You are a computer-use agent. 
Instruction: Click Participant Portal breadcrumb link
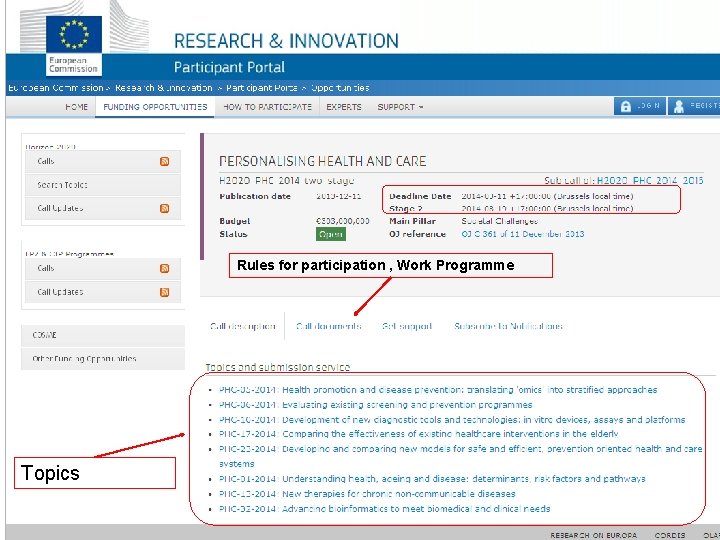click(262, 88)
